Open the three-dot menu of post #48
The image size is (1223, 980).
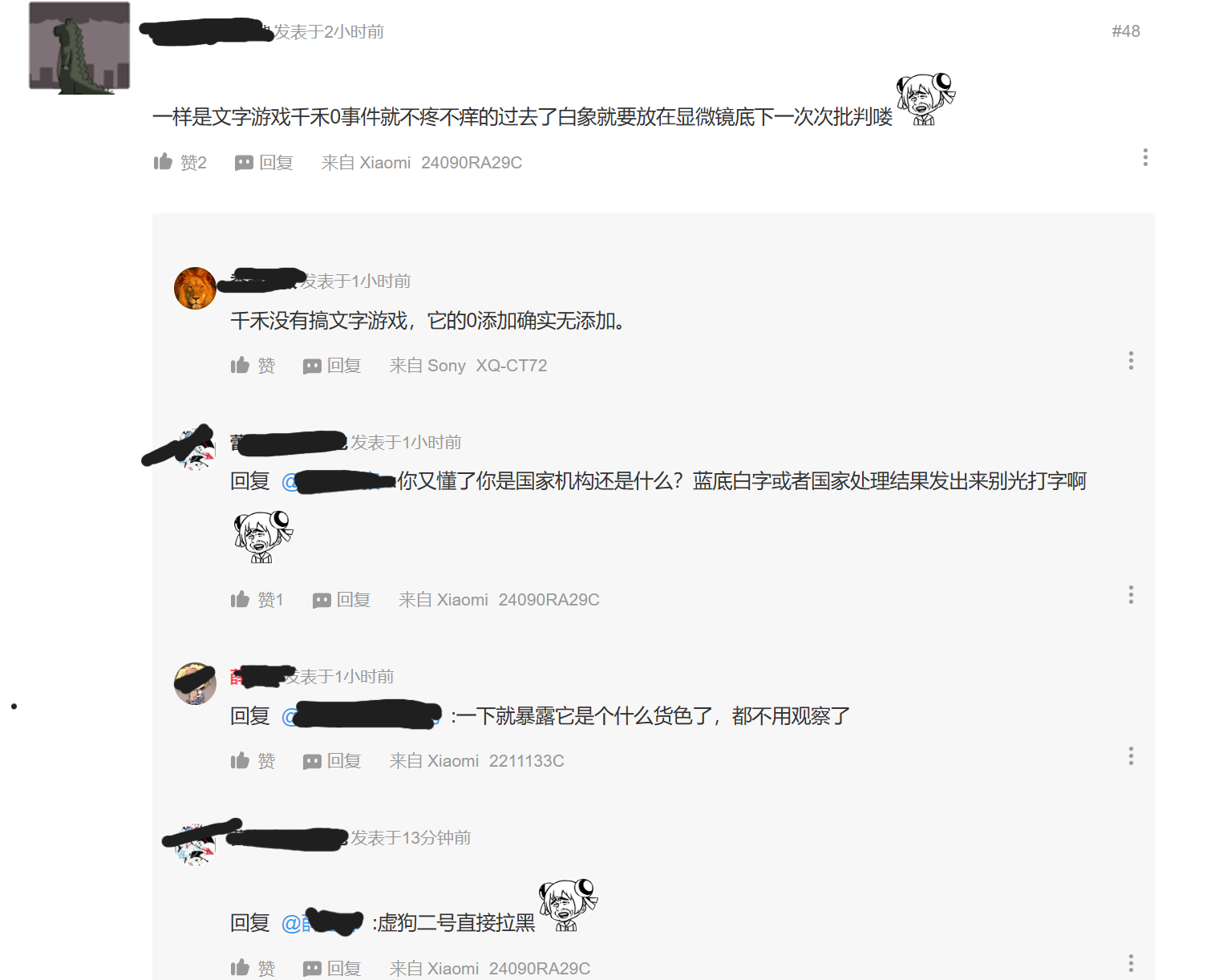pyautogui.click(x=1145, y=157)
